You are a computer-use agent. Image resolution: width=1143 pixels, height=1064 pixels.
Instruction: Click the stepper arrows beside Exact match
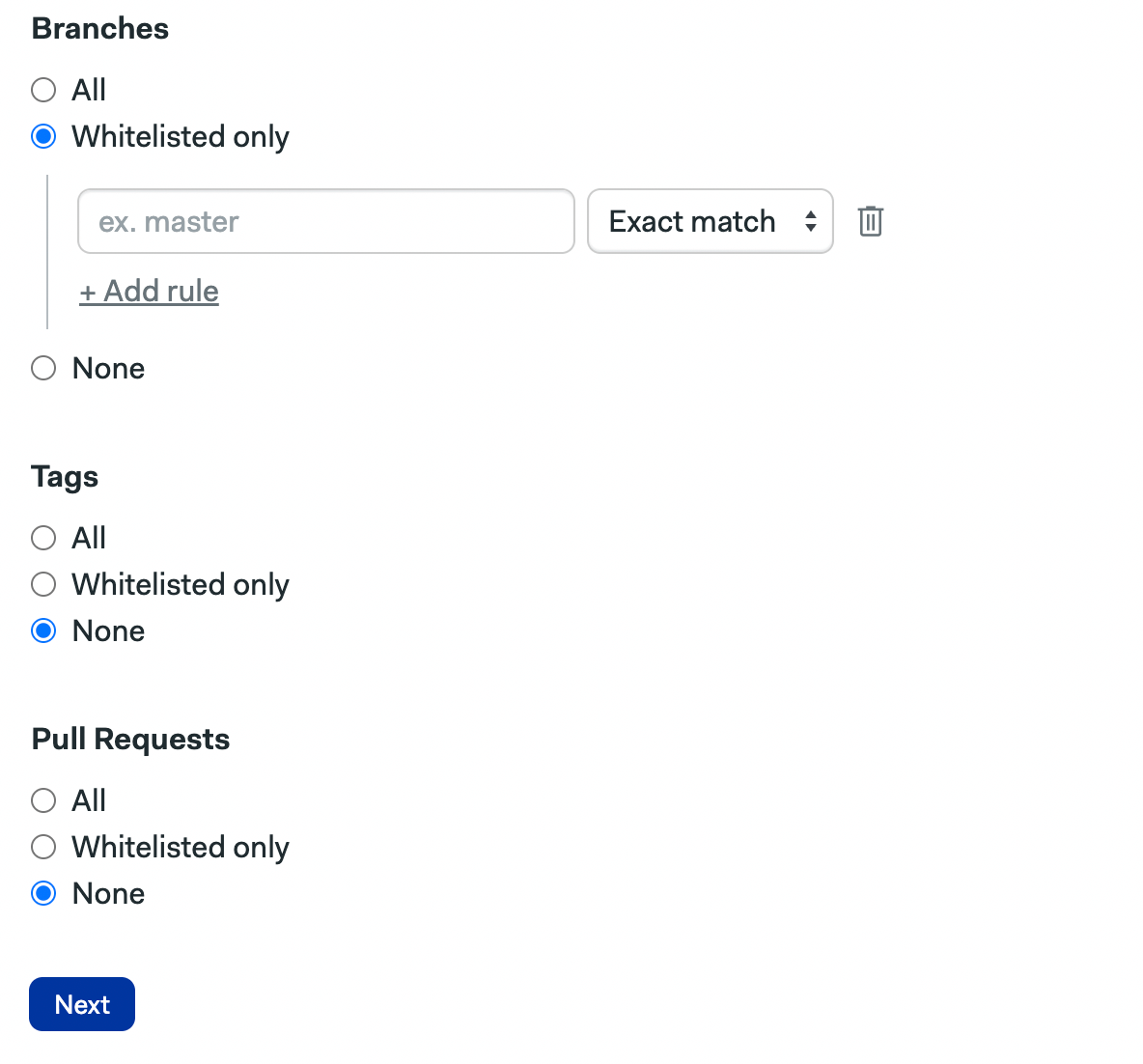pyautogui.click(x=809, y=221)
